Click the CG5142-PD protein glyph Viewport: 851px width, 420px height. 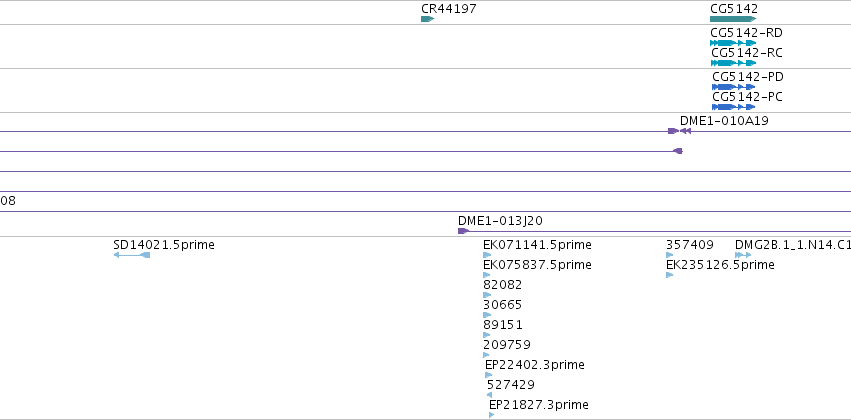click(x=734, y=87)
